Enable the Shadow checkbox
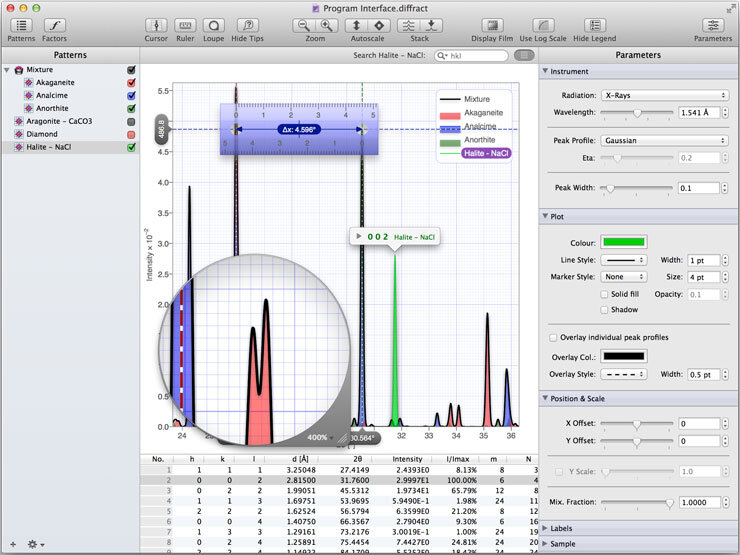Screen dimensions: 740x555 coord(604,310)
